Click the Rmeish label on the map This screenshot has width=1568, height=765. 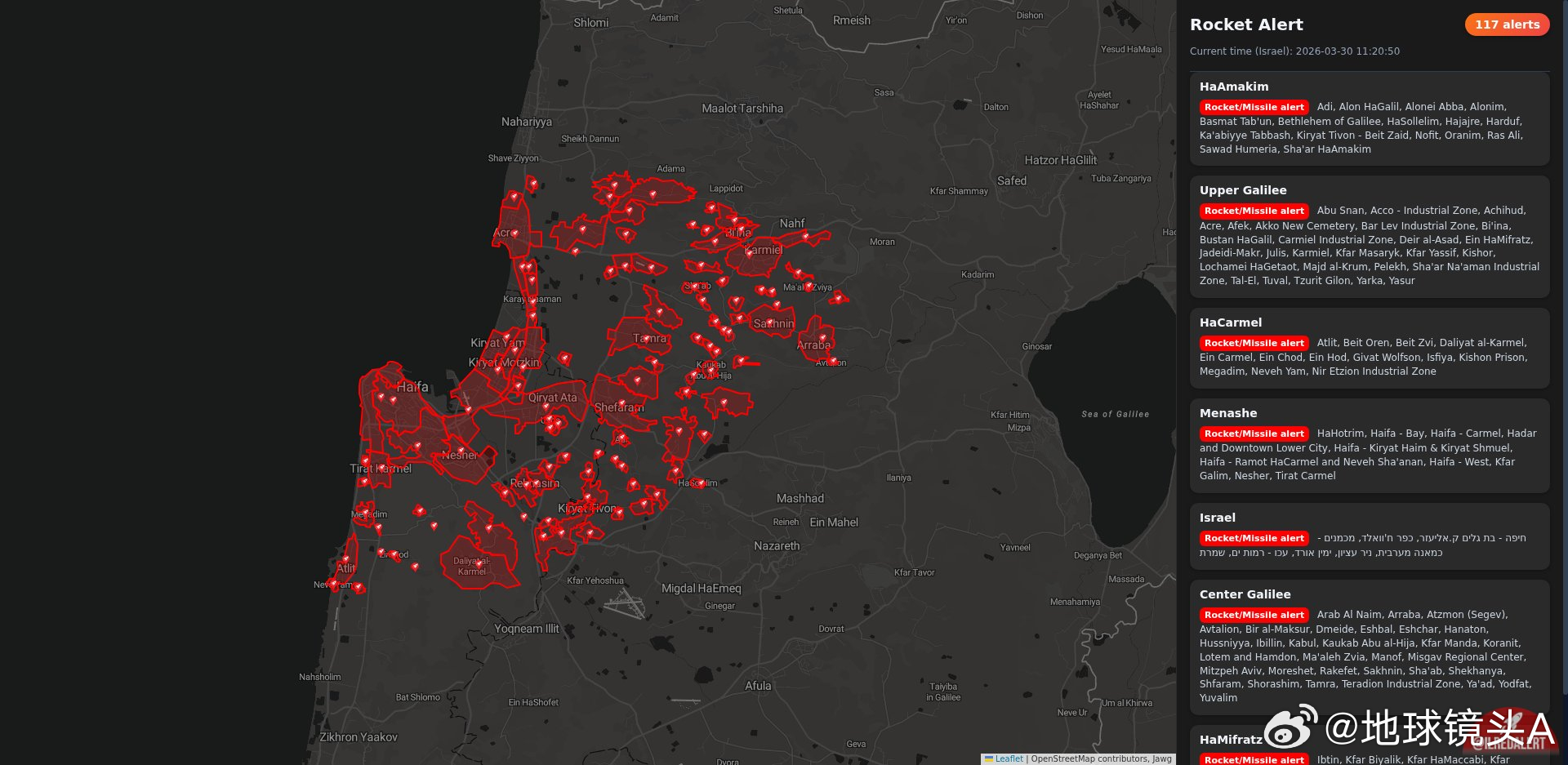click(852, 20)
